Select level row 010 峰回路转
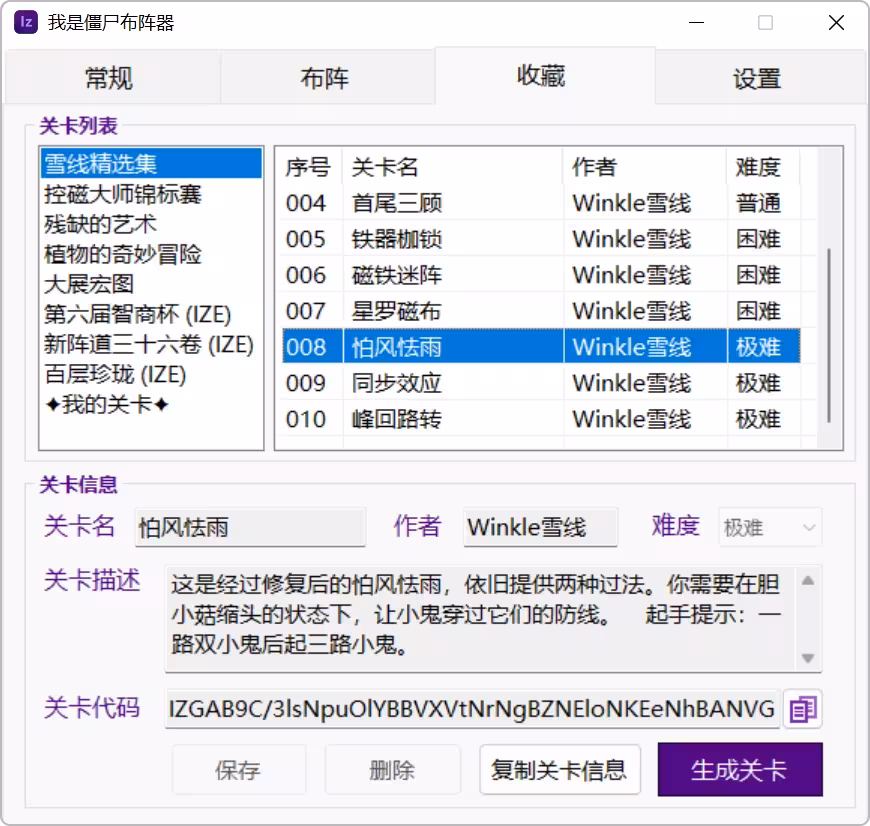Image resolution: width=870 pixels, height=826 pixels. 541,419
